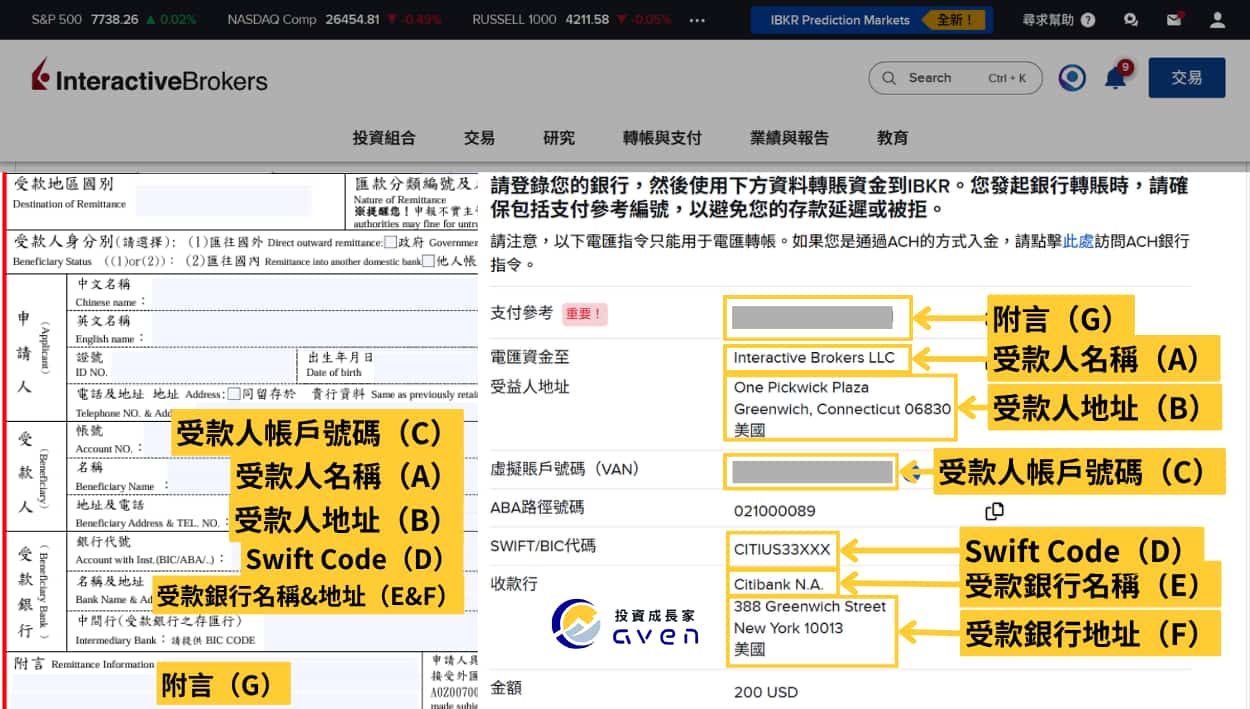Copy the ABA routing number 021000089

click(x=994, y=511)
